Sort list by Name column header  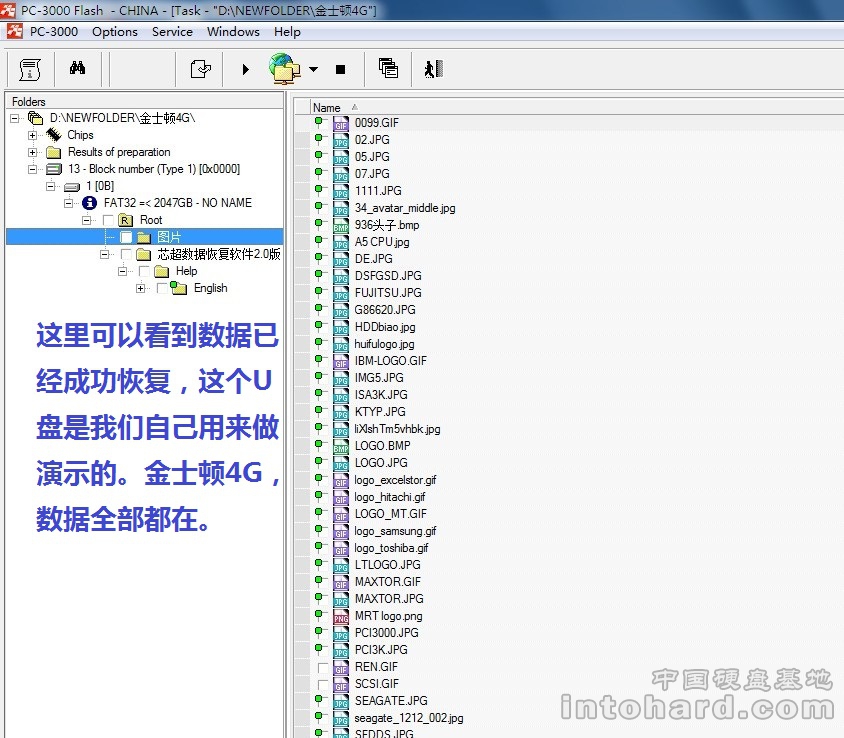point(327,108)
